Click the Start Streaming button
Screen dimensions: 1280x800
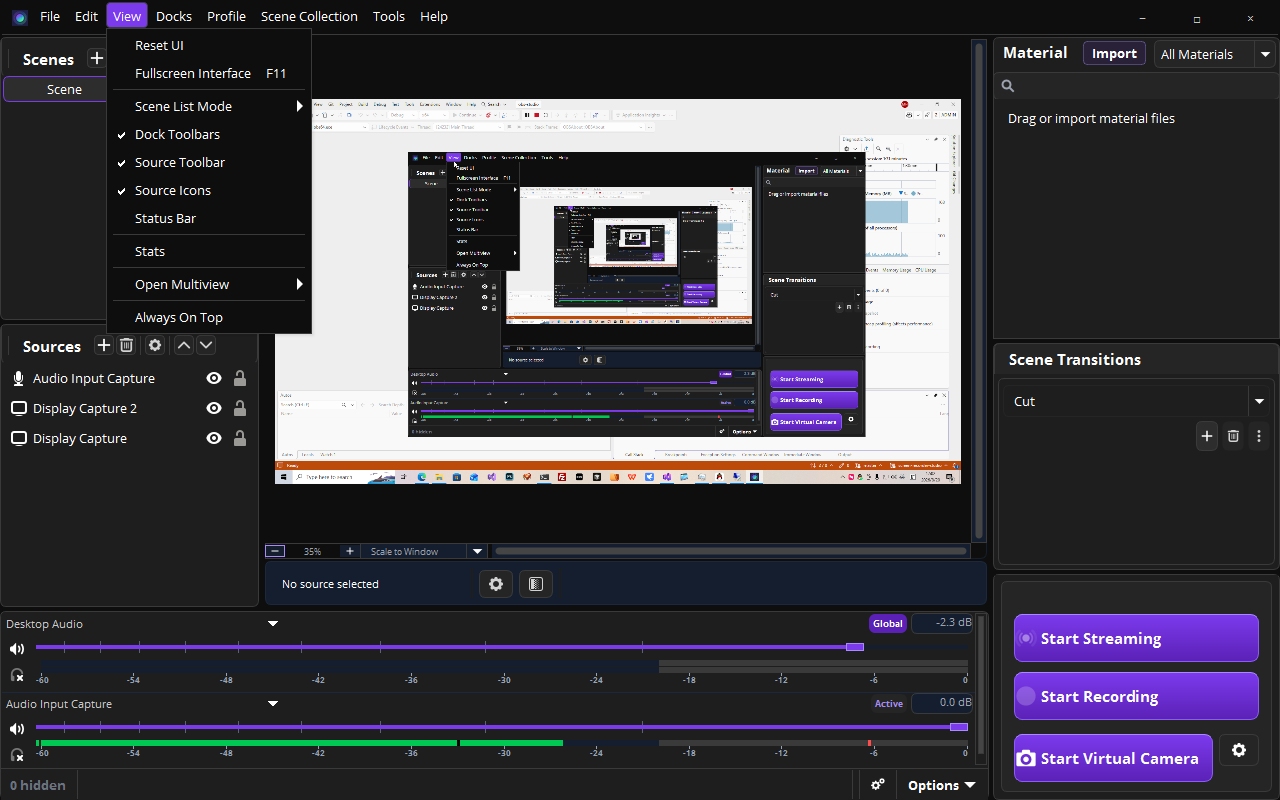(x=1136, y=638)
